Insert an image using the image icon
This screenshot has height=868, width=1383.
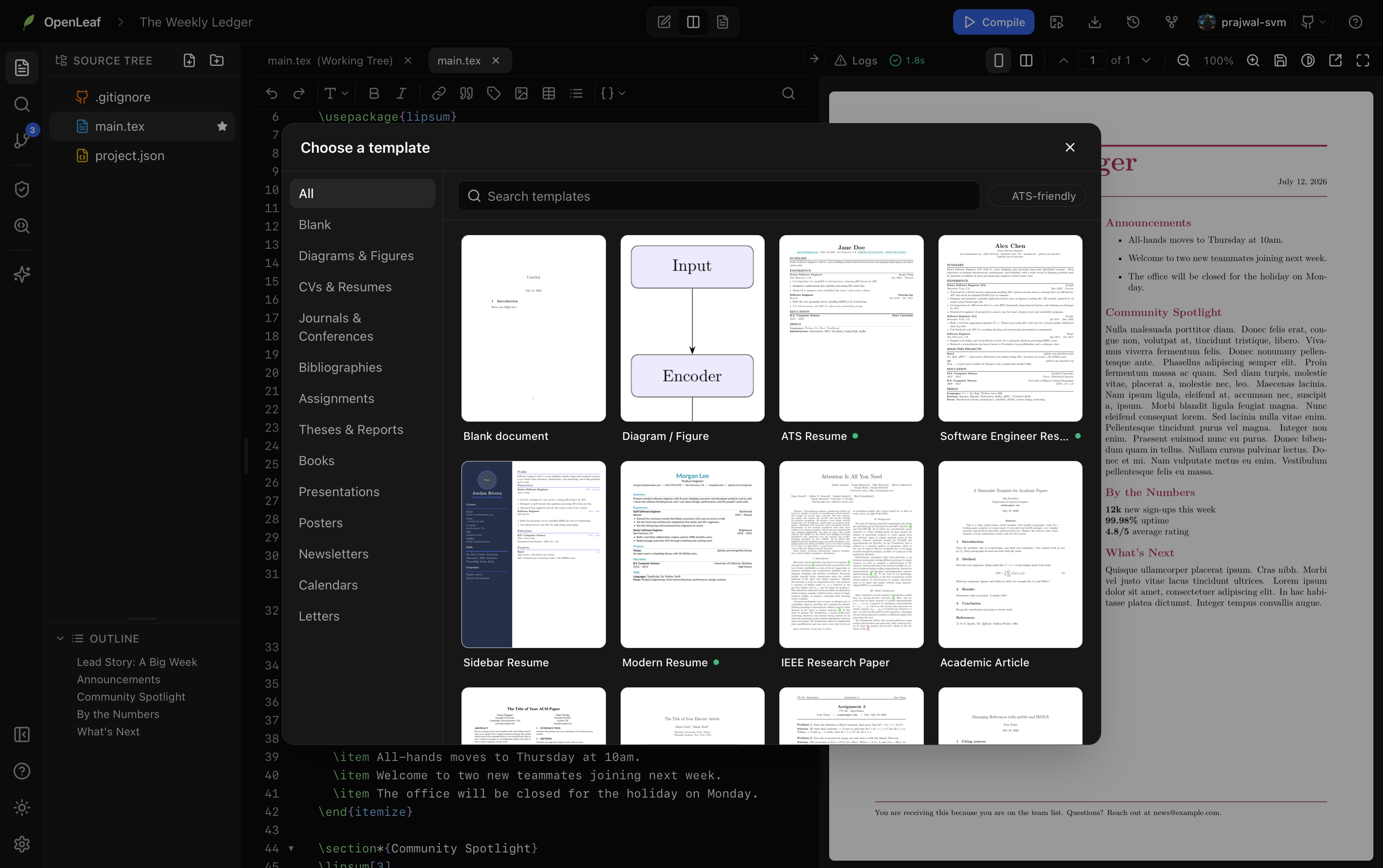(521, 93)
